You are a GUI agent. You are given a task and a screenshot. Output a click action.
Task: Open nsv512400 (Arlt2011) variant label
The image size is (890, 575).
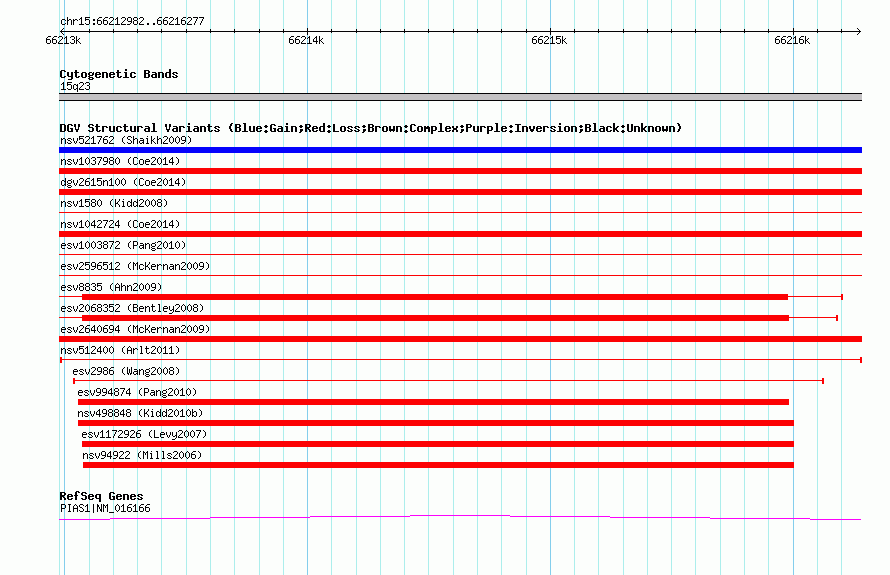tap(120, 350)
